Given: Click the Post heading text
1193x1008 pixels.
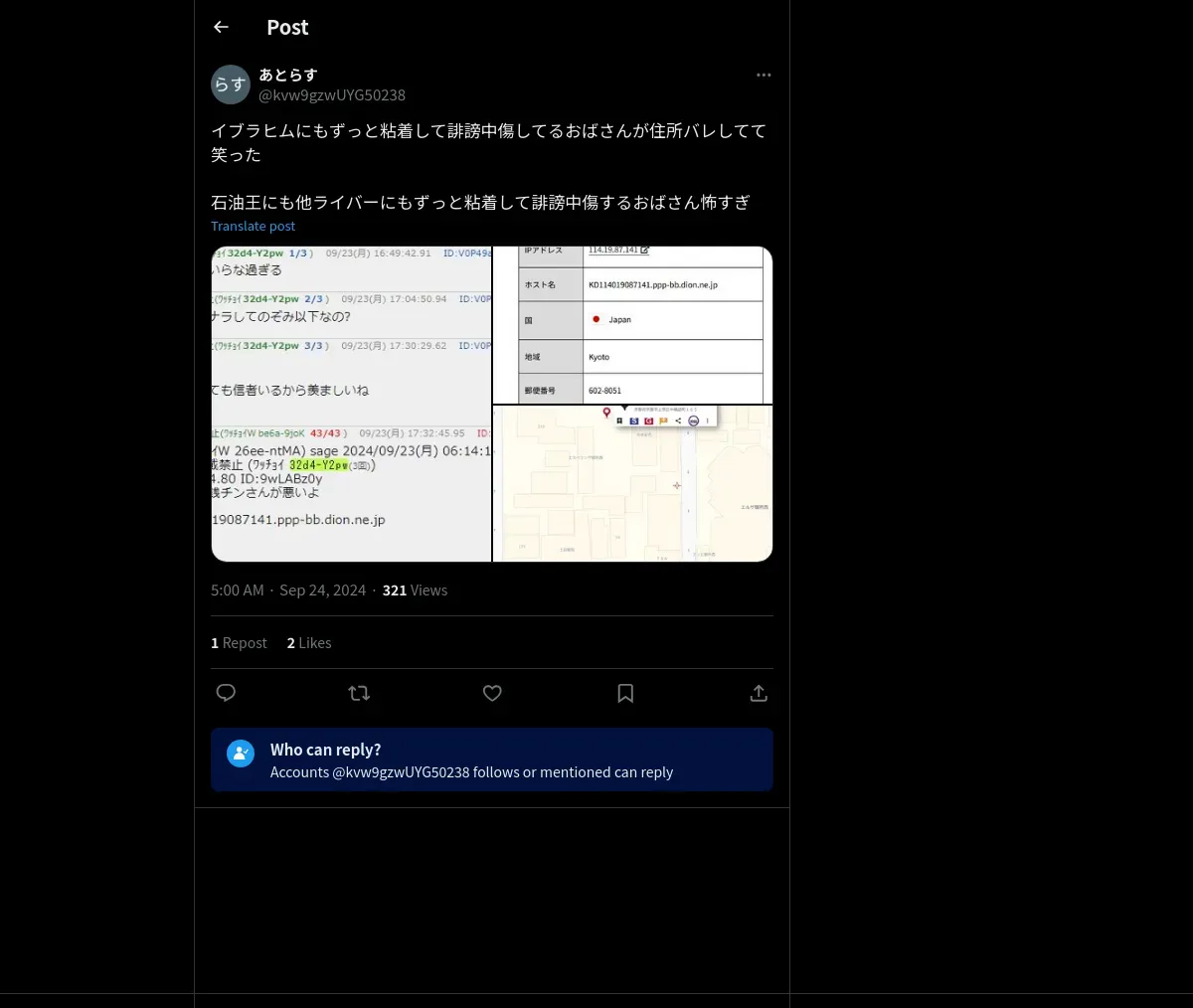Looking at the screenshot, I should tap(287, 28).
